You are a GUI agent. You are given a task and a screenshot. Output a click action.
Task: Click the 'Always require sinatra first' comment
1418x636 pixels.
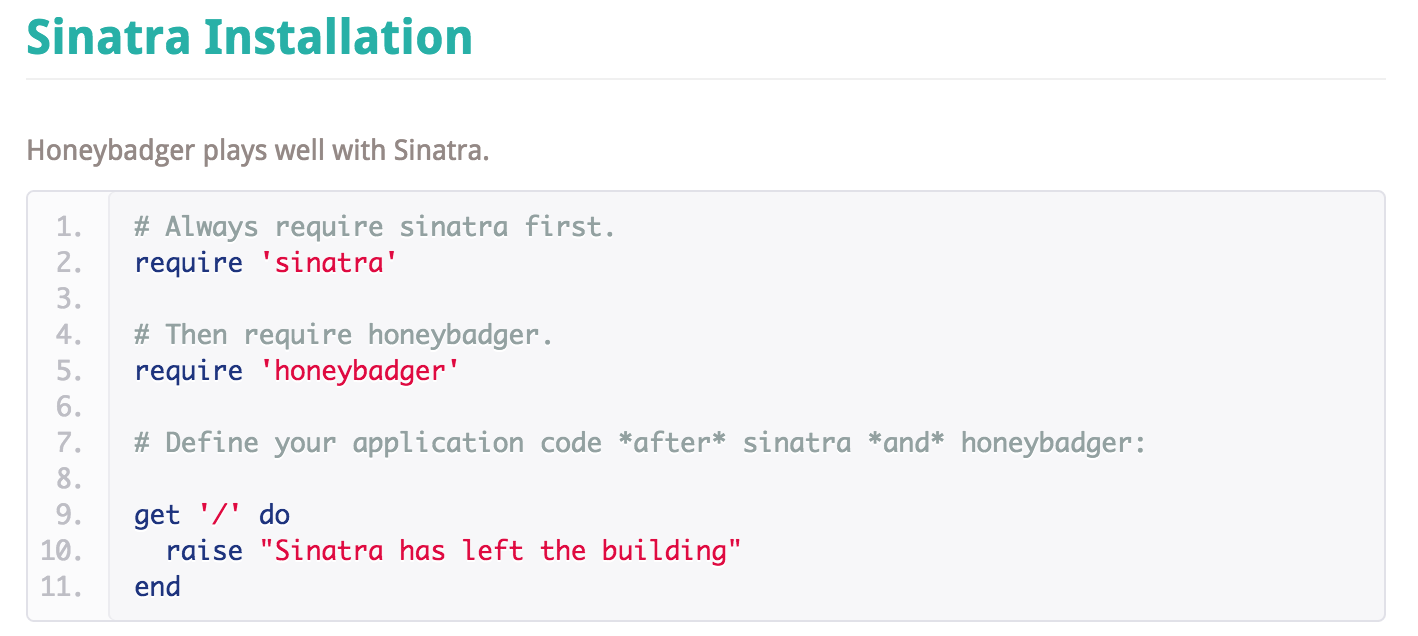click(x=375, y=227)
